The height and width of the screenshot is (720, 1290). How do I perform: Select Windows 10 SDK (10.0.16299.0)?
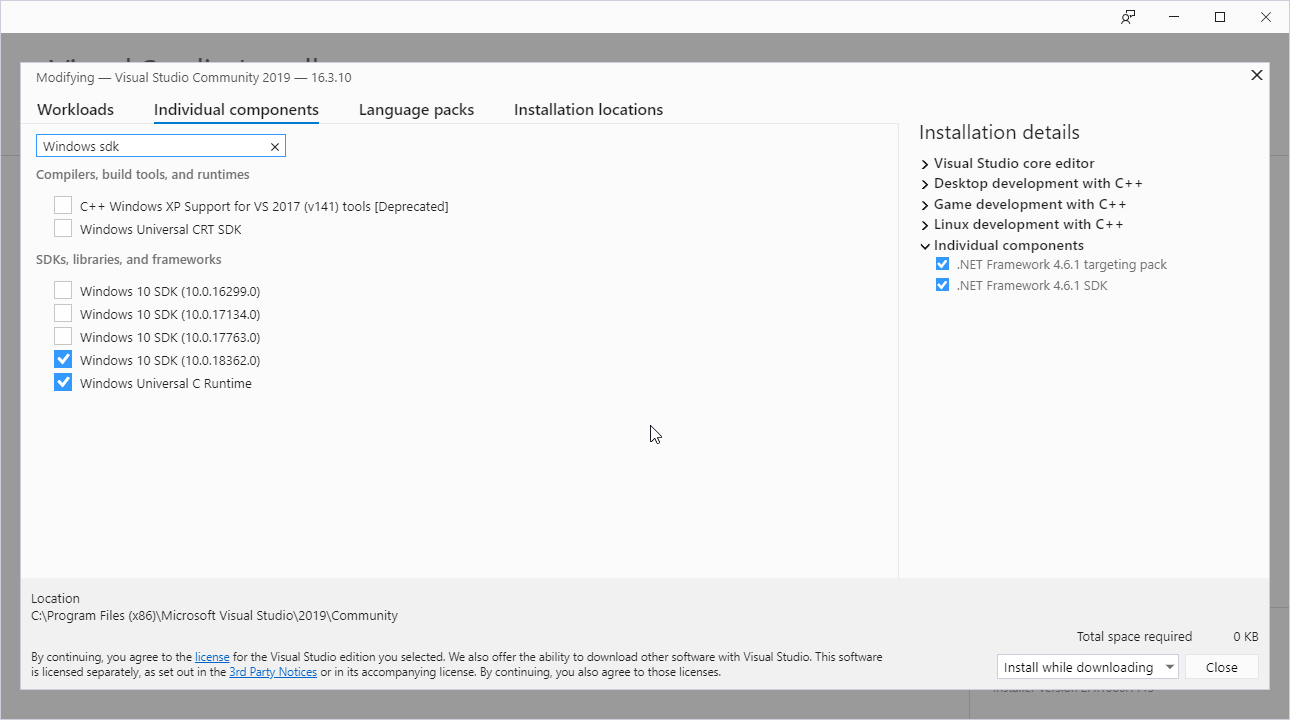click(x=63, y=289)
